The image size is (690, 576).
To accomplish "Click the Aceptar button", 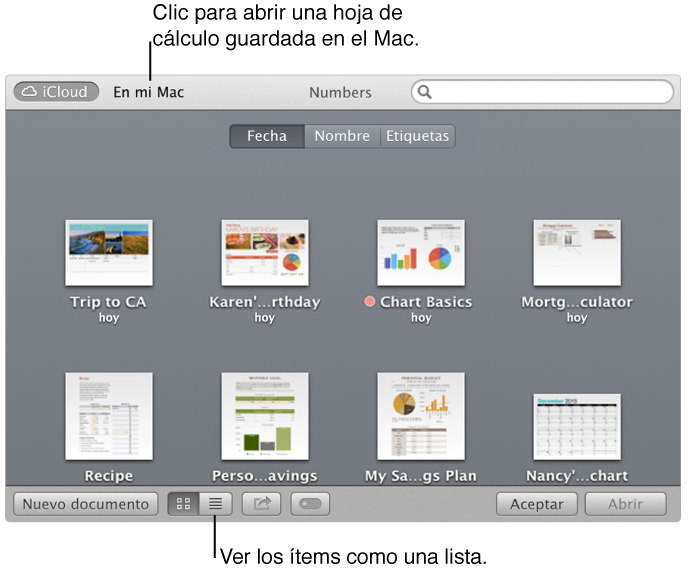I will (x=536, y=504).
